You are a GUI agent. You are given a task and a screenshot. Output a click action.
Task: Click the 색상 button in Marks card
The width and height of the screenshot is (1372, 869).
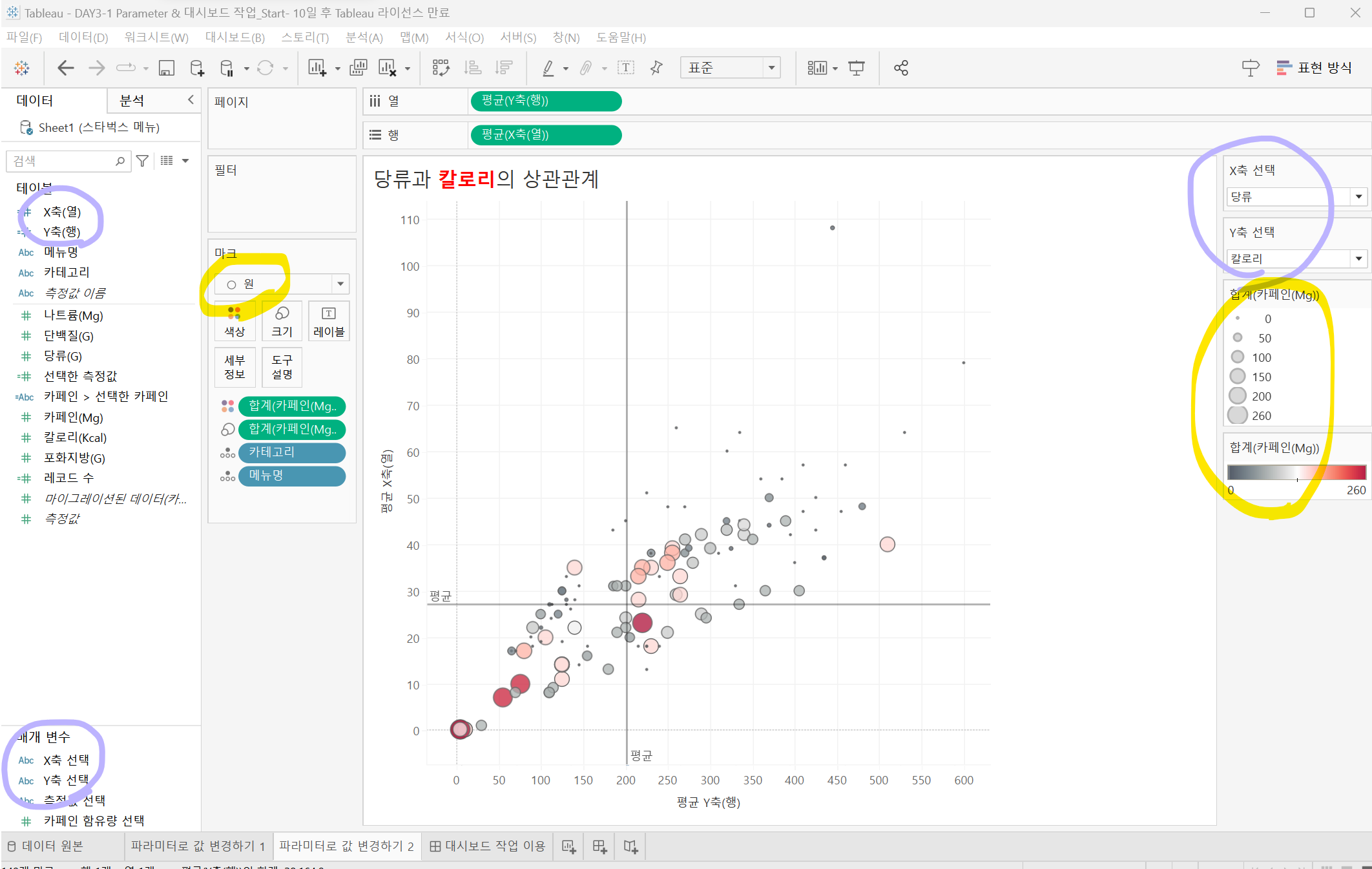tap(234, 321)
